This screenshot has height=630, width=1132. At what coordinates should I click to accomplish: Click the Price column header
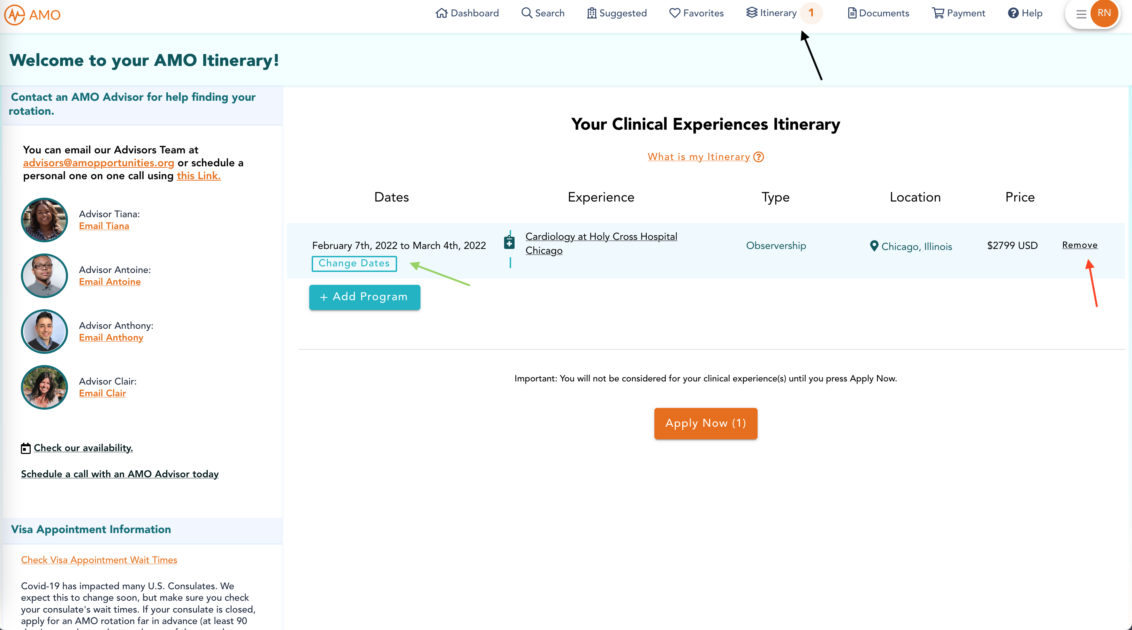click(1019, 197)
